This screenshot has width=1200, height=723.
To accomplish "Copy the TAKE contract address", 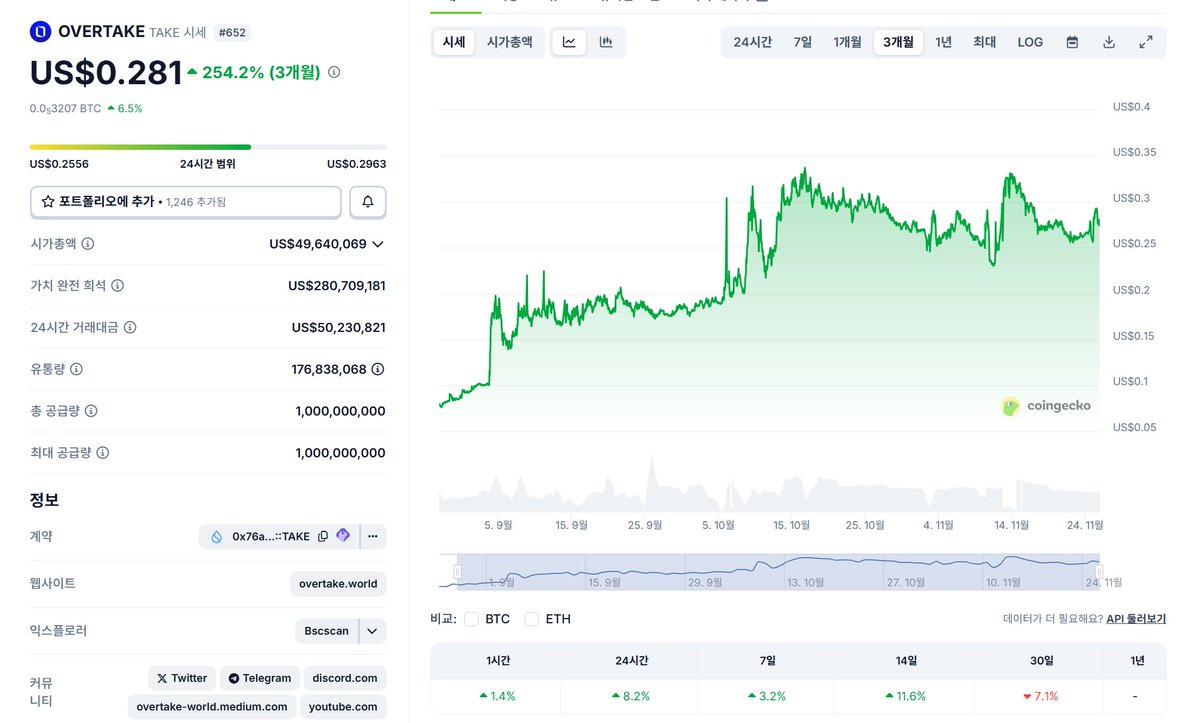I will [323, 536].
